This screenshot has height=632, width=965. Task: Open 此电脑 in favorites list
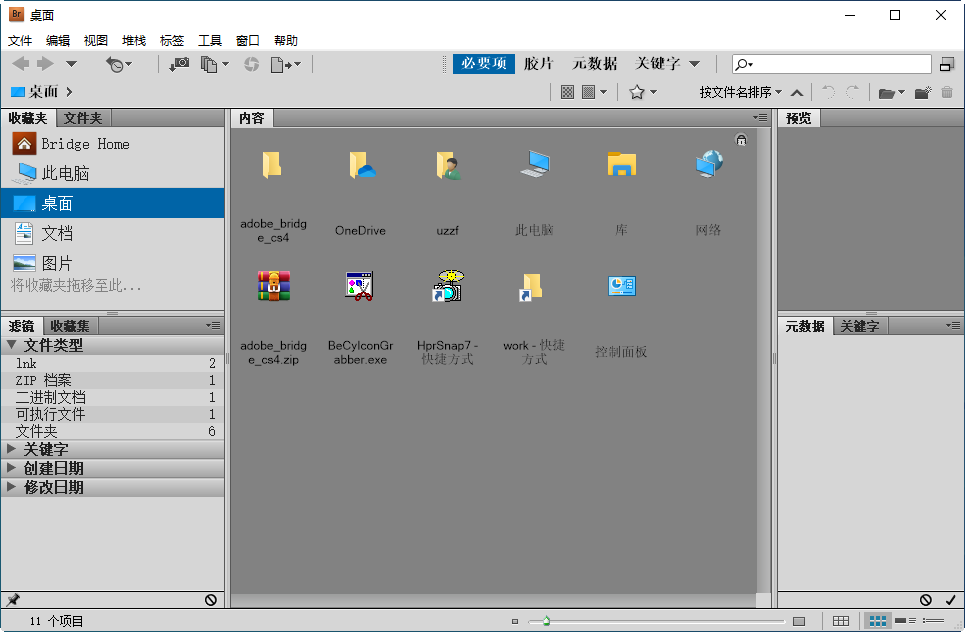tap(52, 174)
